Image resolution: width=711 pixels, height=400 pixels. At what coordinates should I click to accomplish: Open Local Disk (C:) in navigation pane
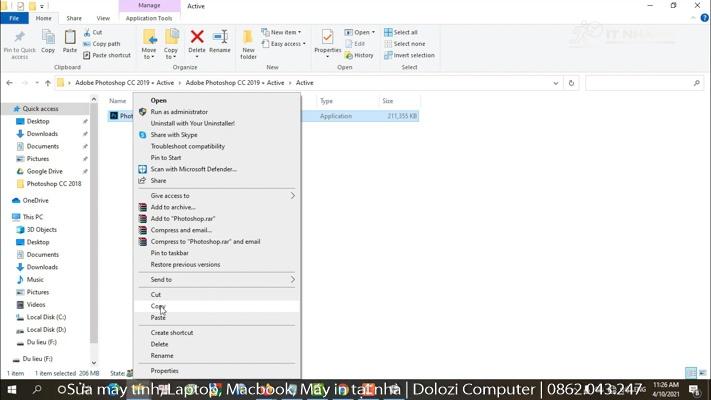pos(46,317)
